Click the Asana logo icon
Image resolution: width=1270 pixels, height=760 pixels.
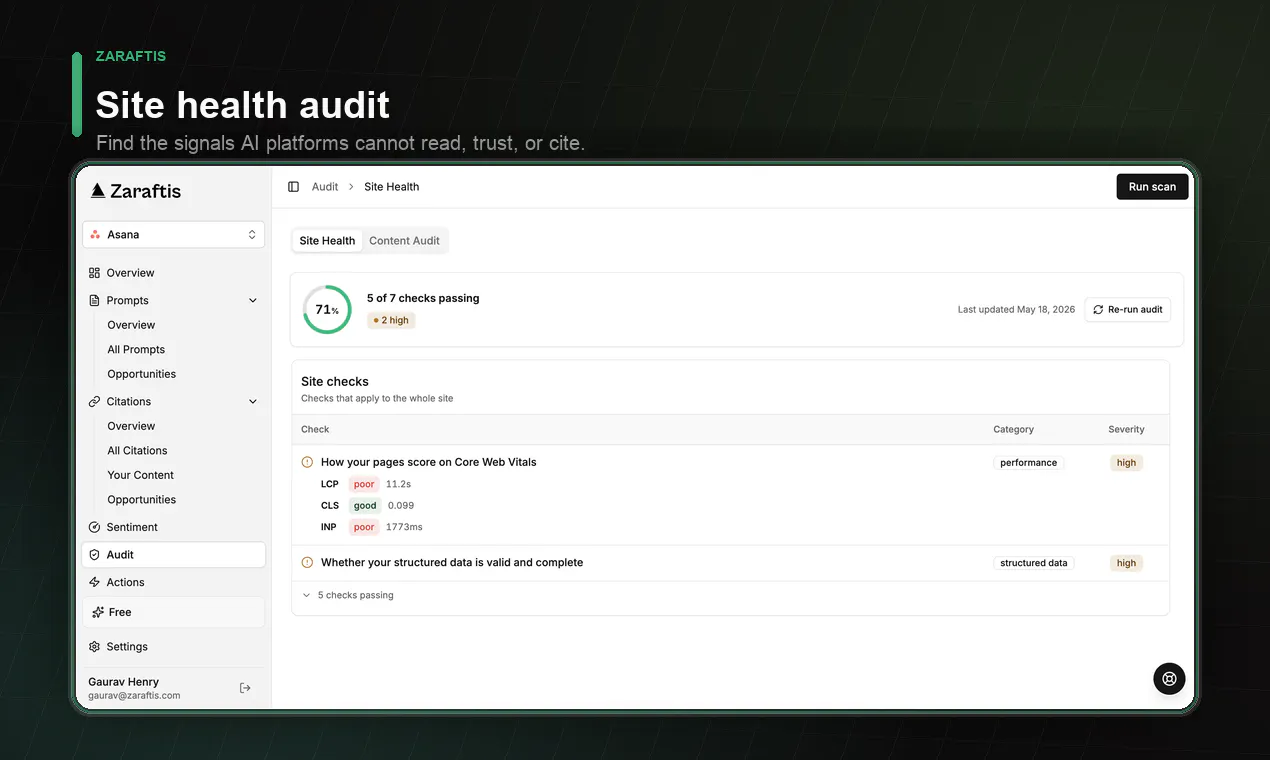(95, 235)
